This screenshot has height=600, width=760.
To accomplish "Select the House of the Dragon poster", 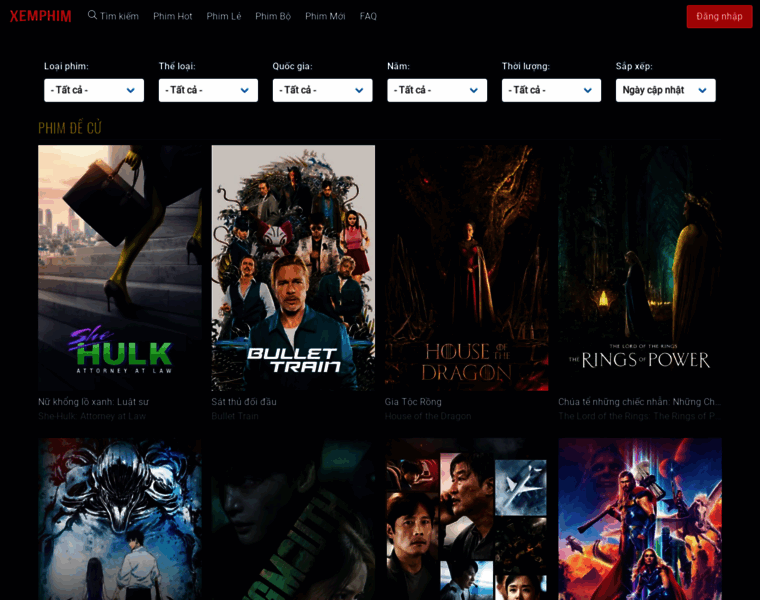I will click(466, 268).
